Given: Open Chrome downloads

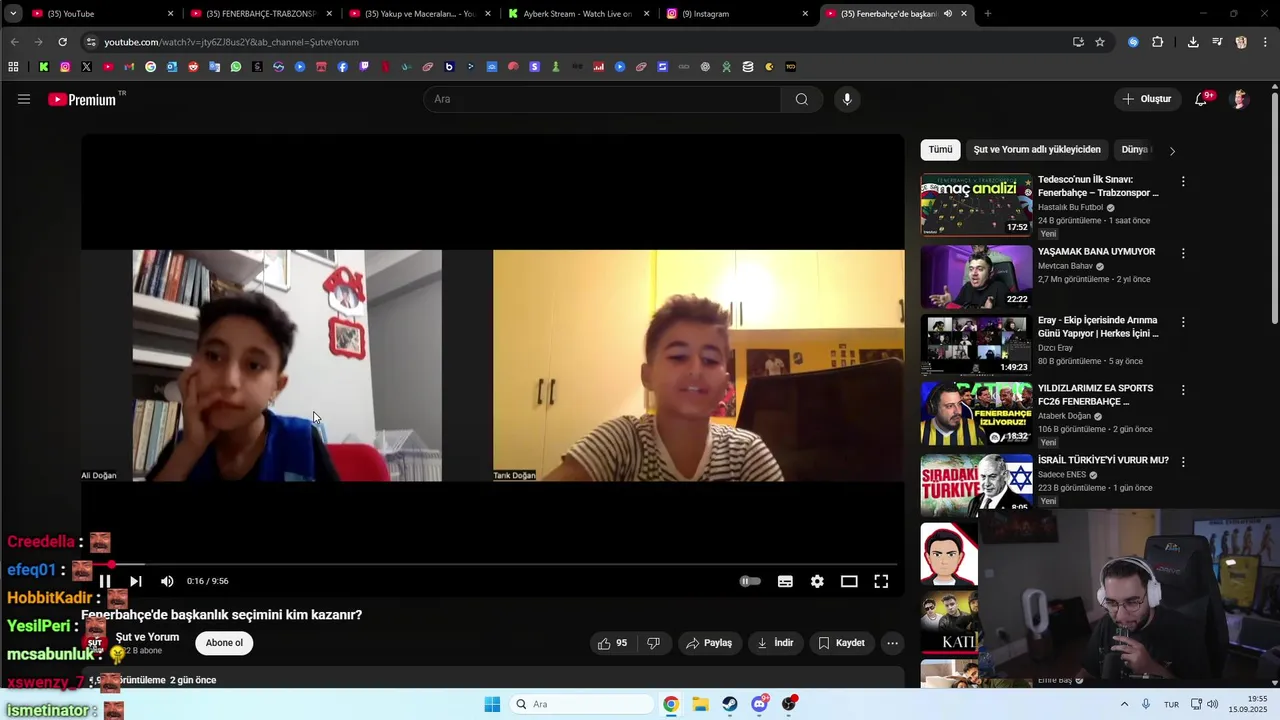Looking at the screenshot, I should [1193, 42].
